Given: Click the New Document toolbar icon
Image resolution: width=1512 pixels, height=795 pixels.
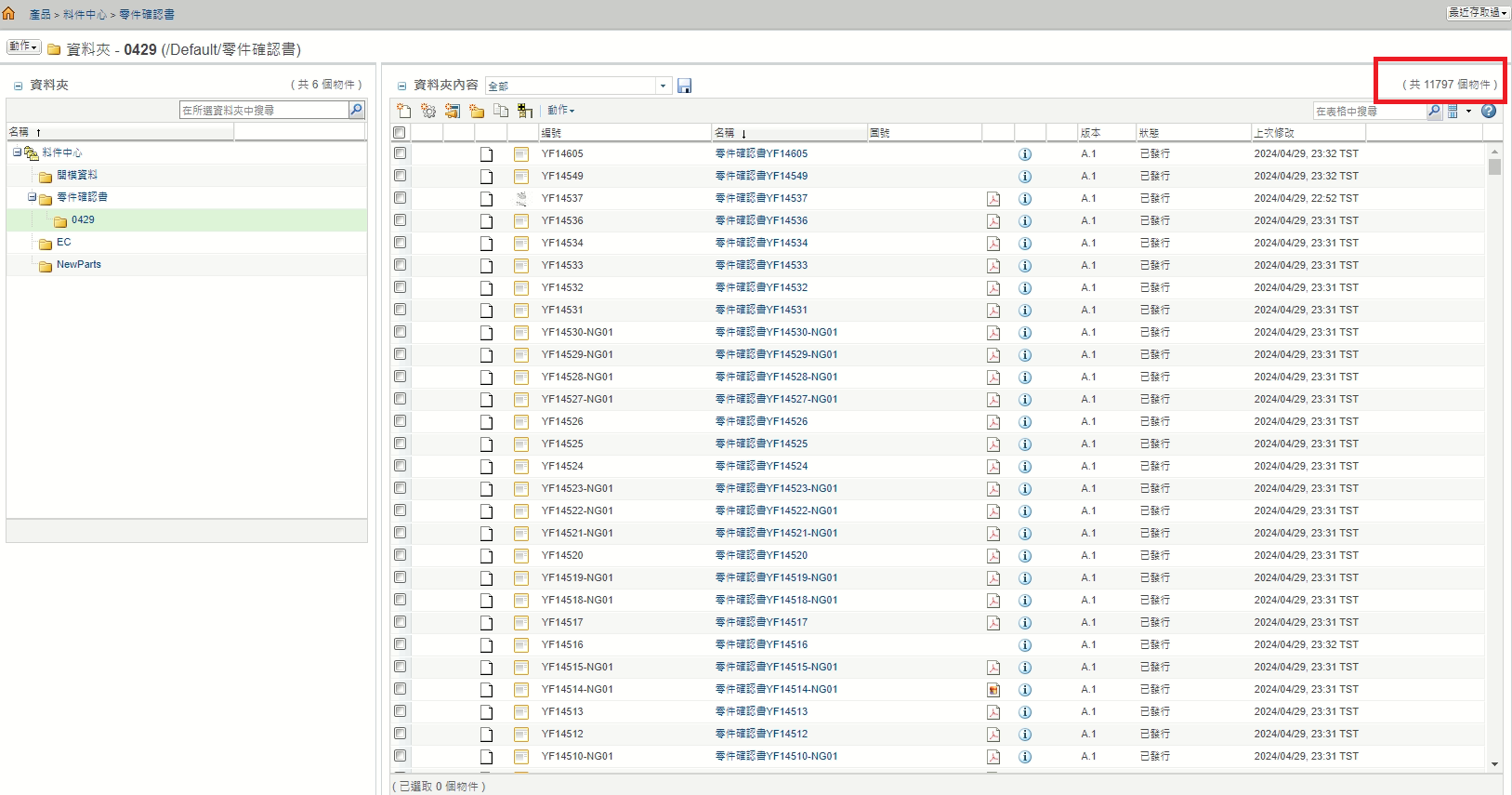Looking at the screenshot, I should point(403,111).
